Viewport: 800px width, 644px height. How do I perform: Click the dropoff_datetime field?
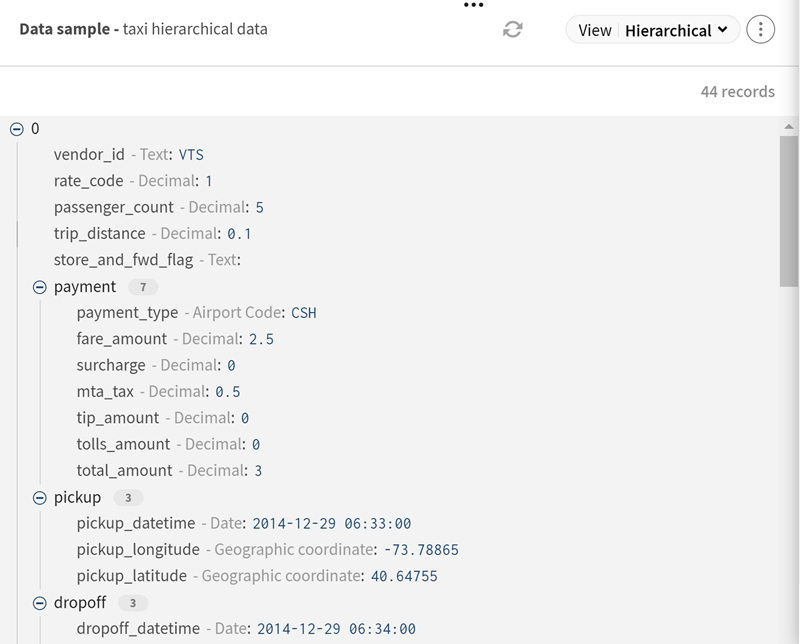138,629
